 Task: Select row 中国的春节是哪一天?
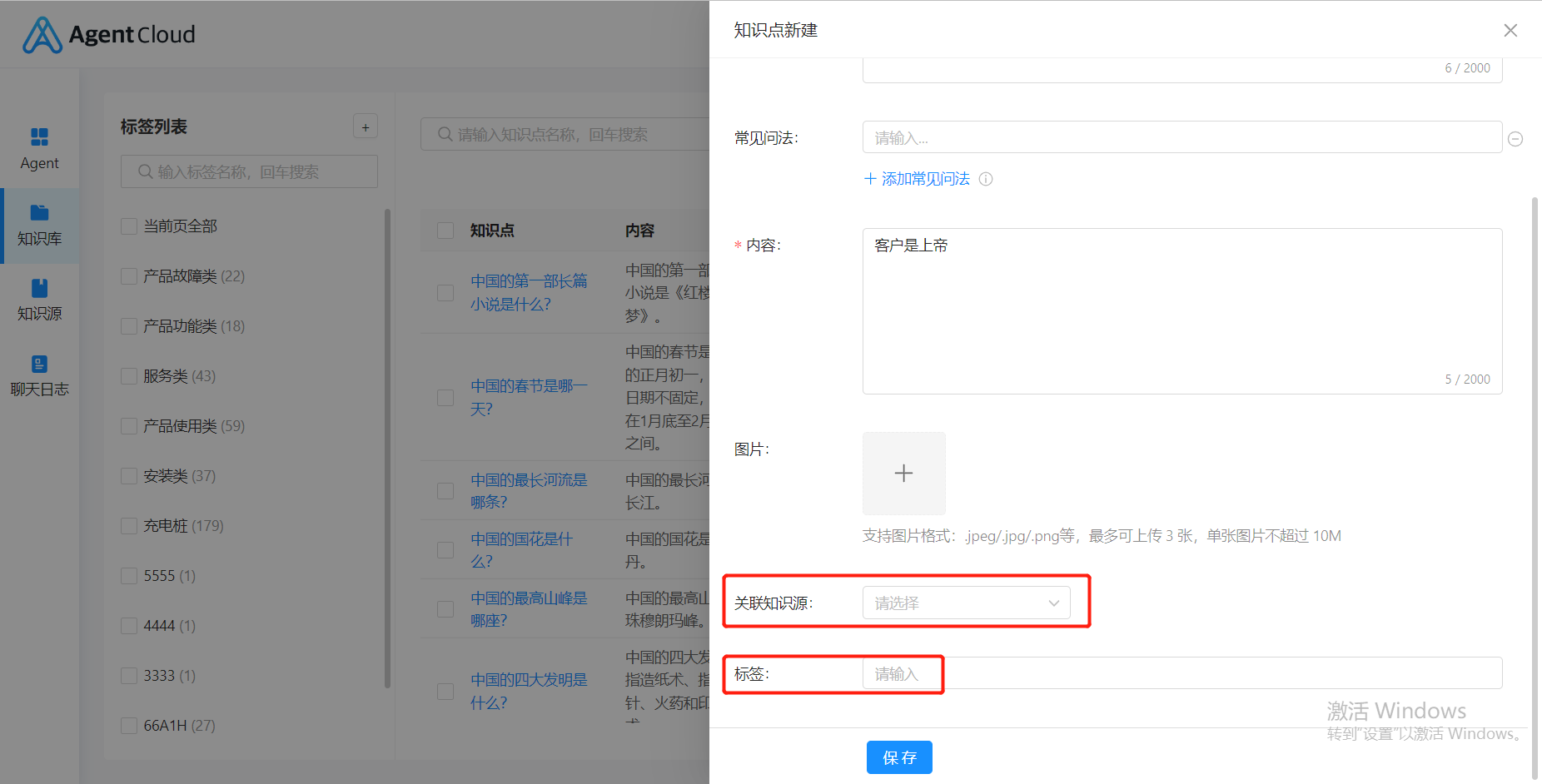coord(445,398)
